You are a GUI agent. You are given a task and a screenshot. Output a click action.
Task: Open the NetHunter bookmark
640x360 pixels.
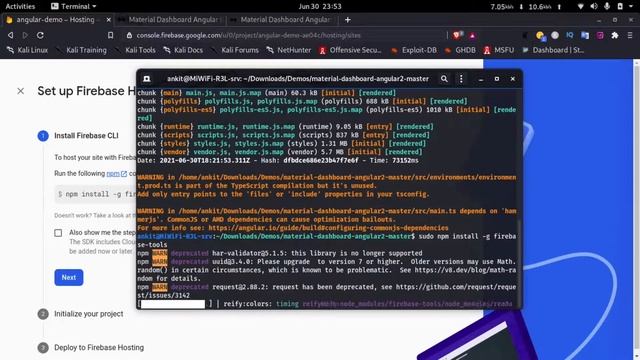click(x=289, y=50)
